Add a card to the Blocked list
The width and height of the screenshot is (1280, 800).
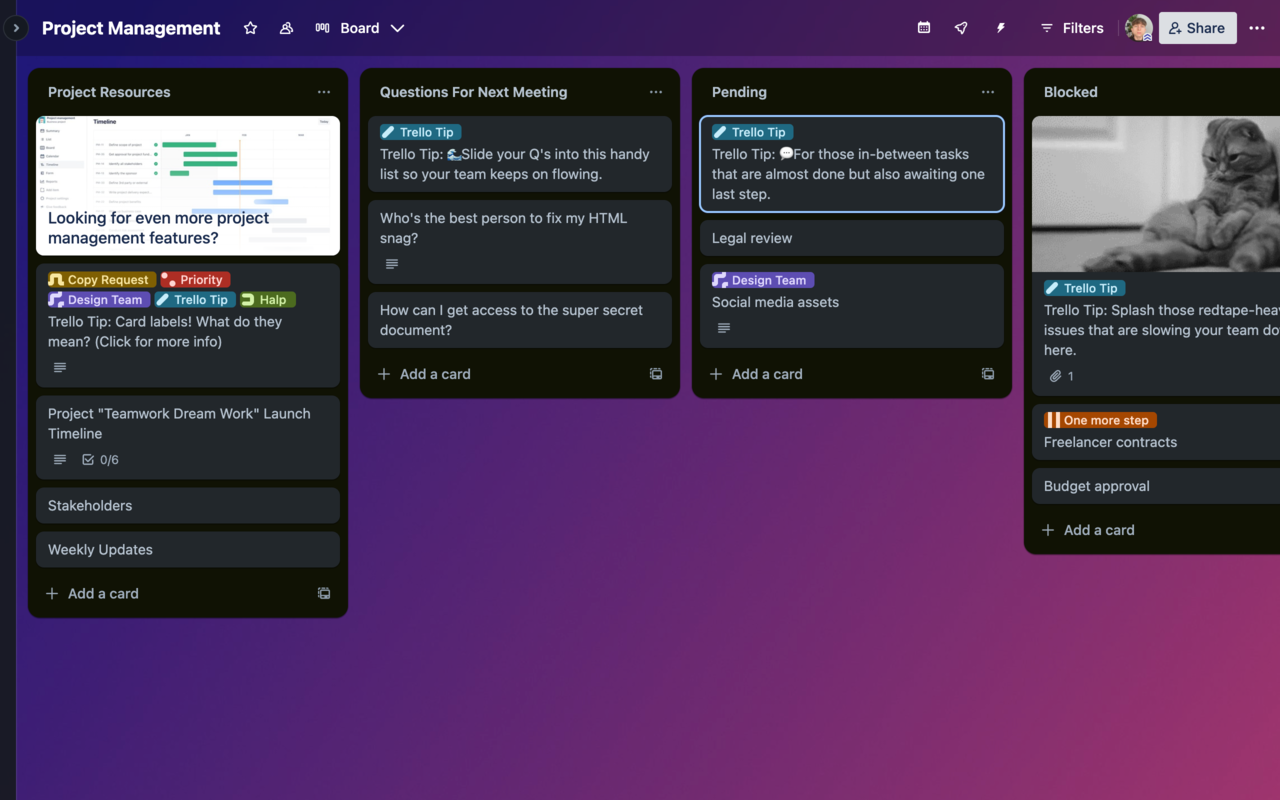pos(1088,529)
